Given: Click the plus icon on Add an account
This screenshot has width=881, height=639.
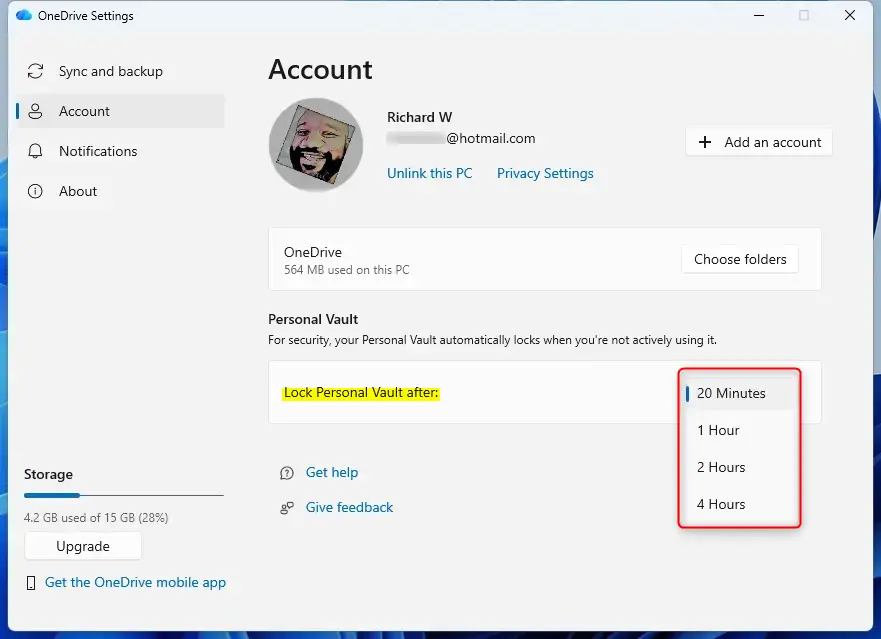Looking at the screenshot, I should (x=705, y=142).
